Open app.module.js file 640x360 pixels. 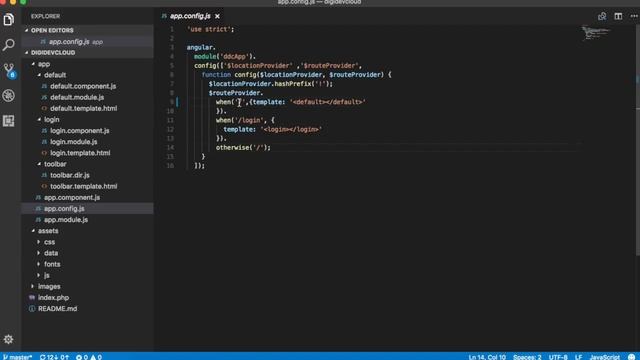pyautogui.click(x=66, y=220)
